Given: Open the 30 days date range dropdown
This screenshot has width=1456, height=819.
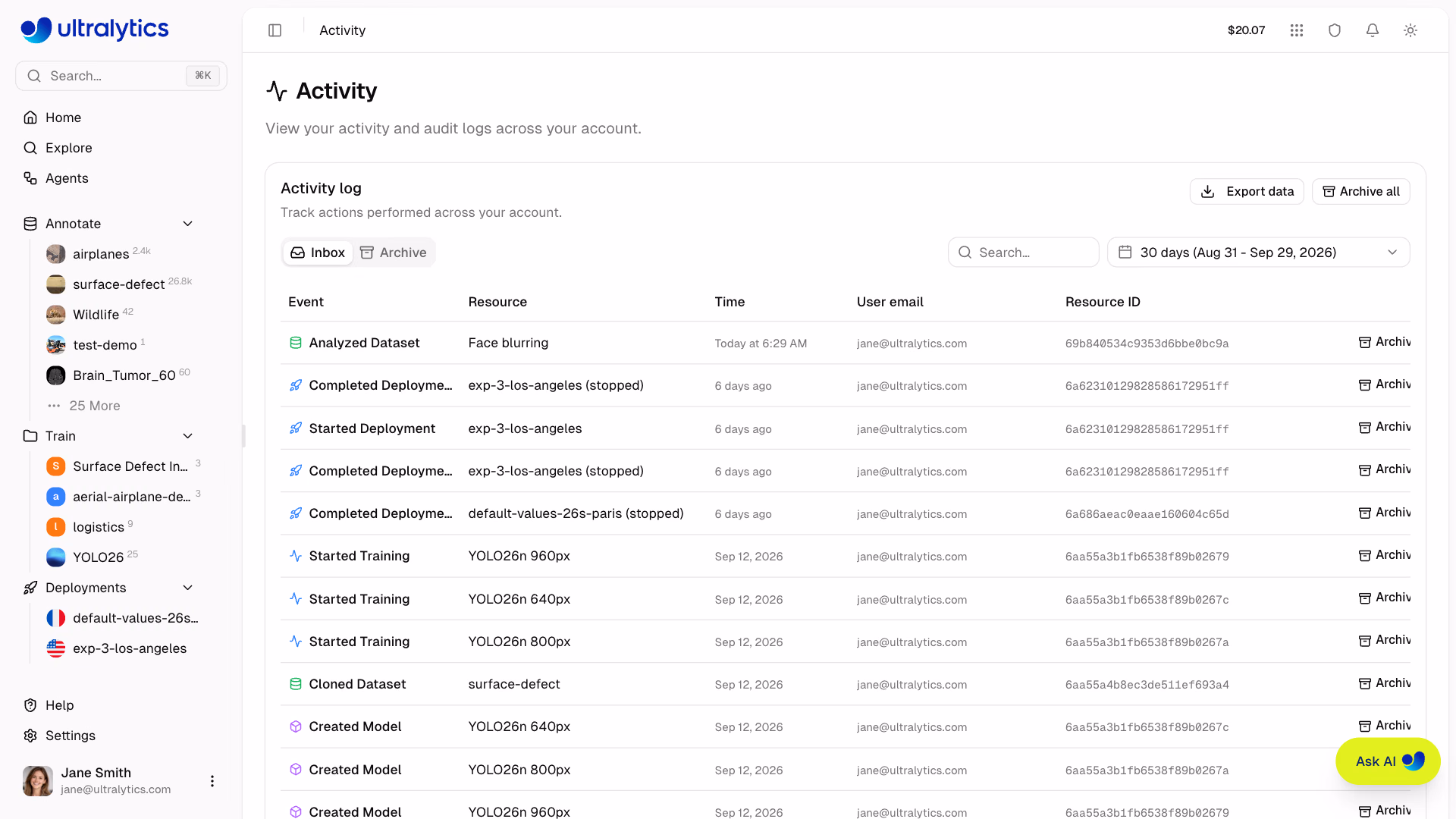Looking at the screenshot, I should [1259, 253].
